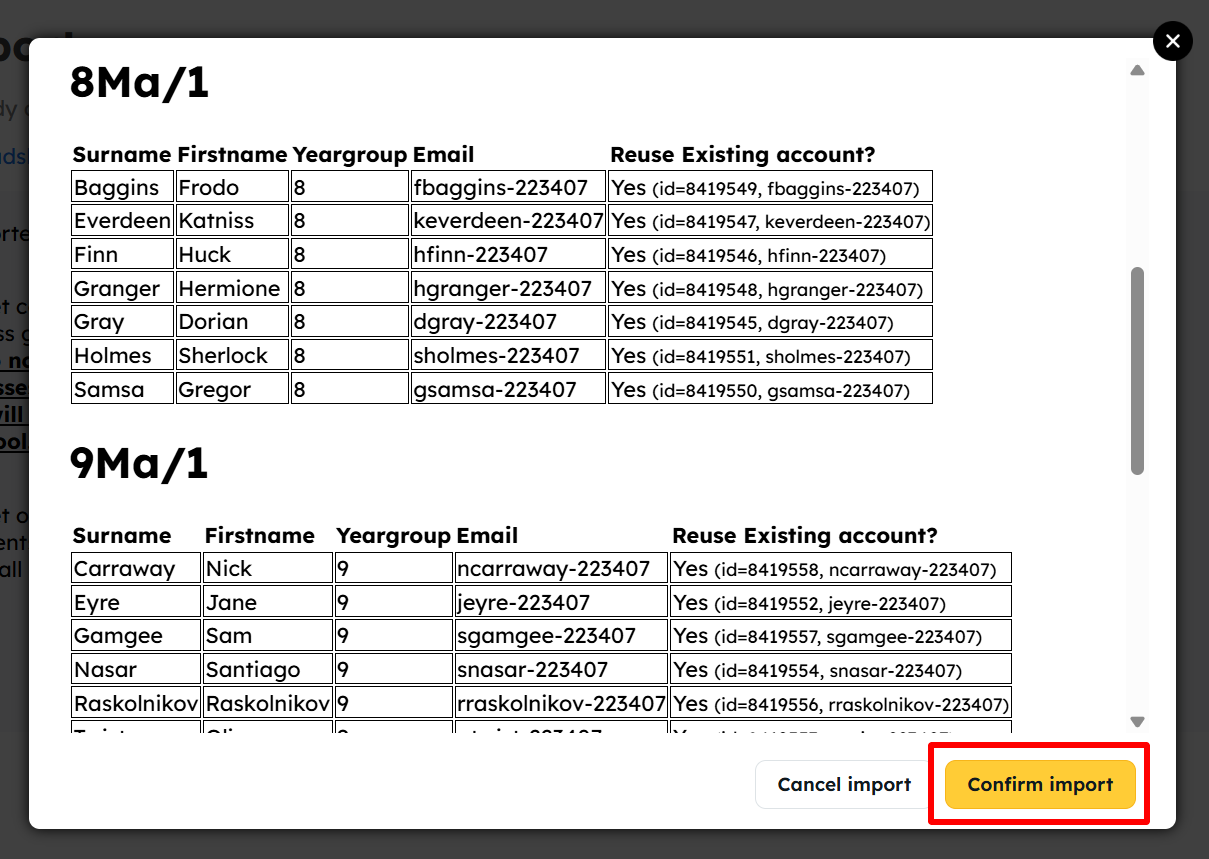Click the scroll up arrow of the dialog
1209x859 pixels.
1137,70
